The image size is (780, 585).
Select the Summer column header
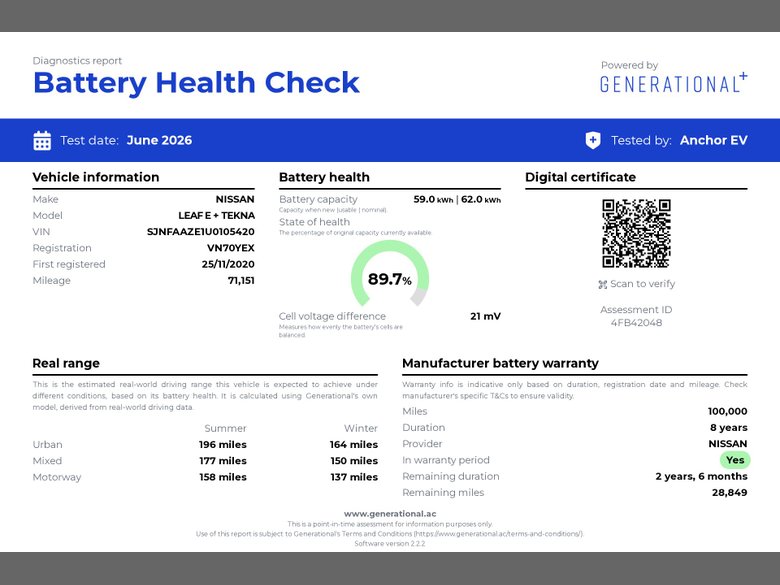pyautogui.click(x=225, y=428)
